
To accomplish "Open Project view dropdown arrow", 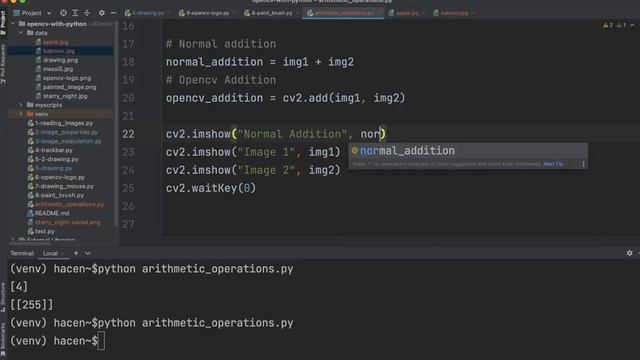I will [x=49, y=13].
